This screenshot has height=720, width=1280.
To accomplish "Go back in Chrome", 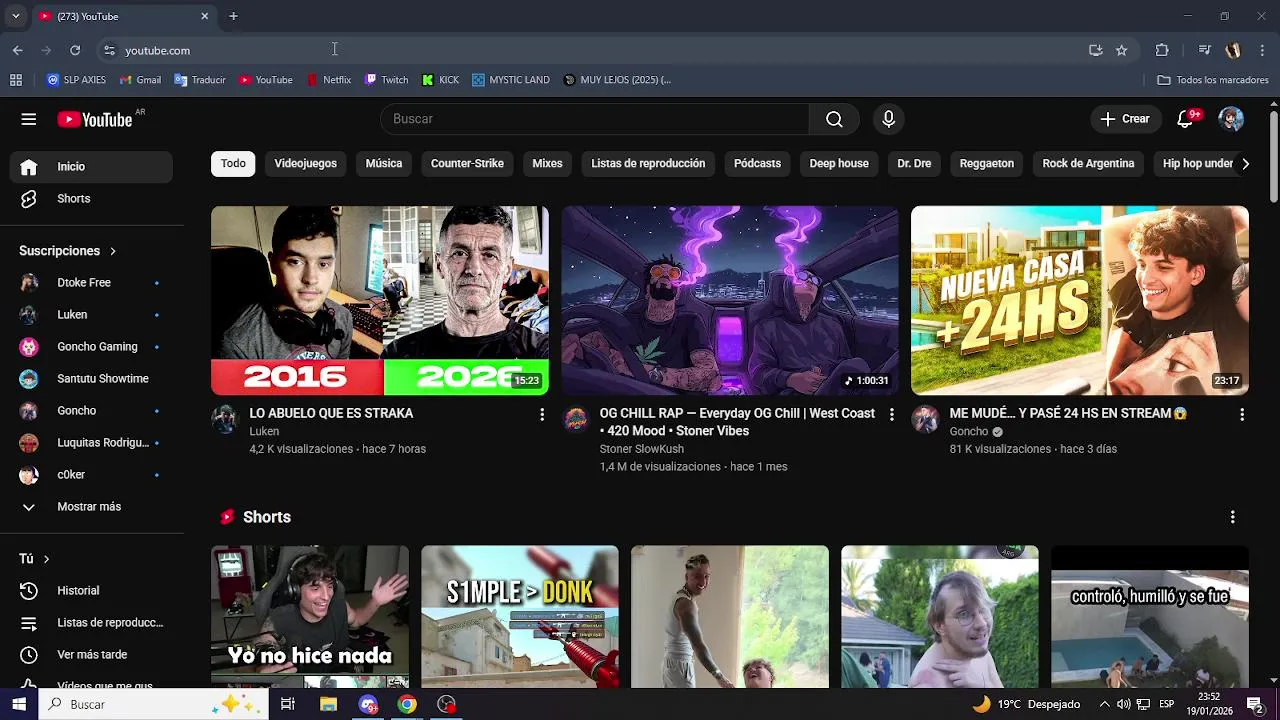I will pyautogui.click(x=18, y=50).
